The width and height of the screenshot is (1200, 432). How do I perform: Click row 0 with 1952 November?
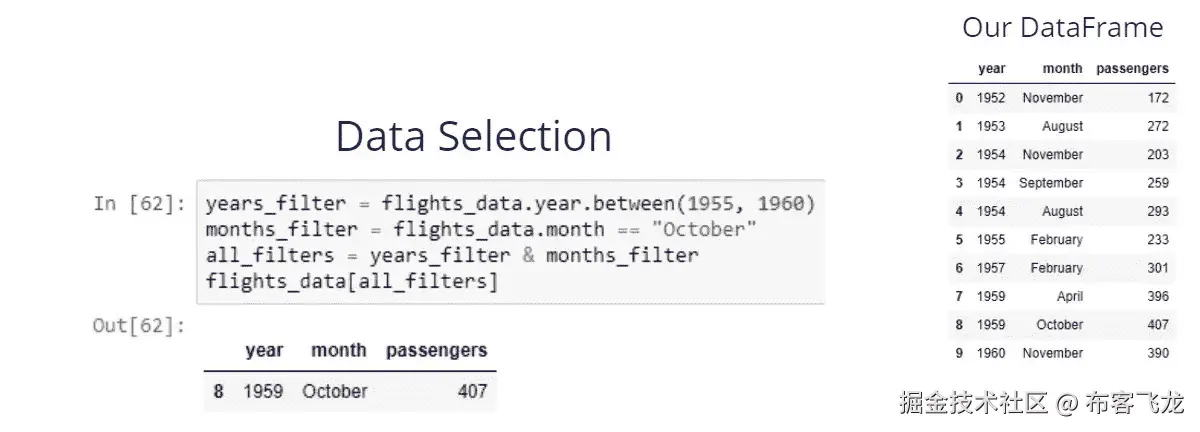[x=1060, y=98]
